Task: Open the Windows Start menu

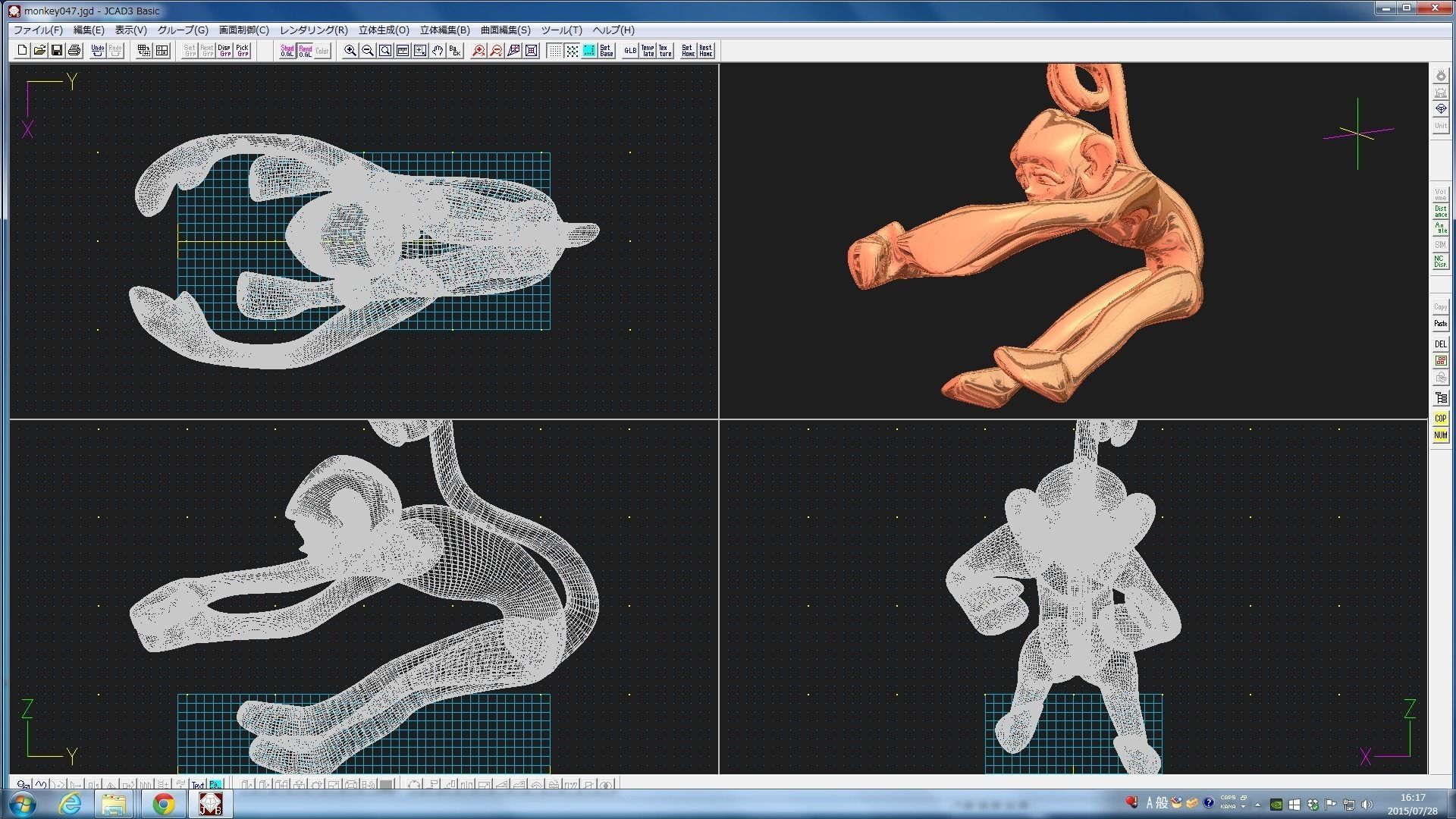Action: pos(23,804)
